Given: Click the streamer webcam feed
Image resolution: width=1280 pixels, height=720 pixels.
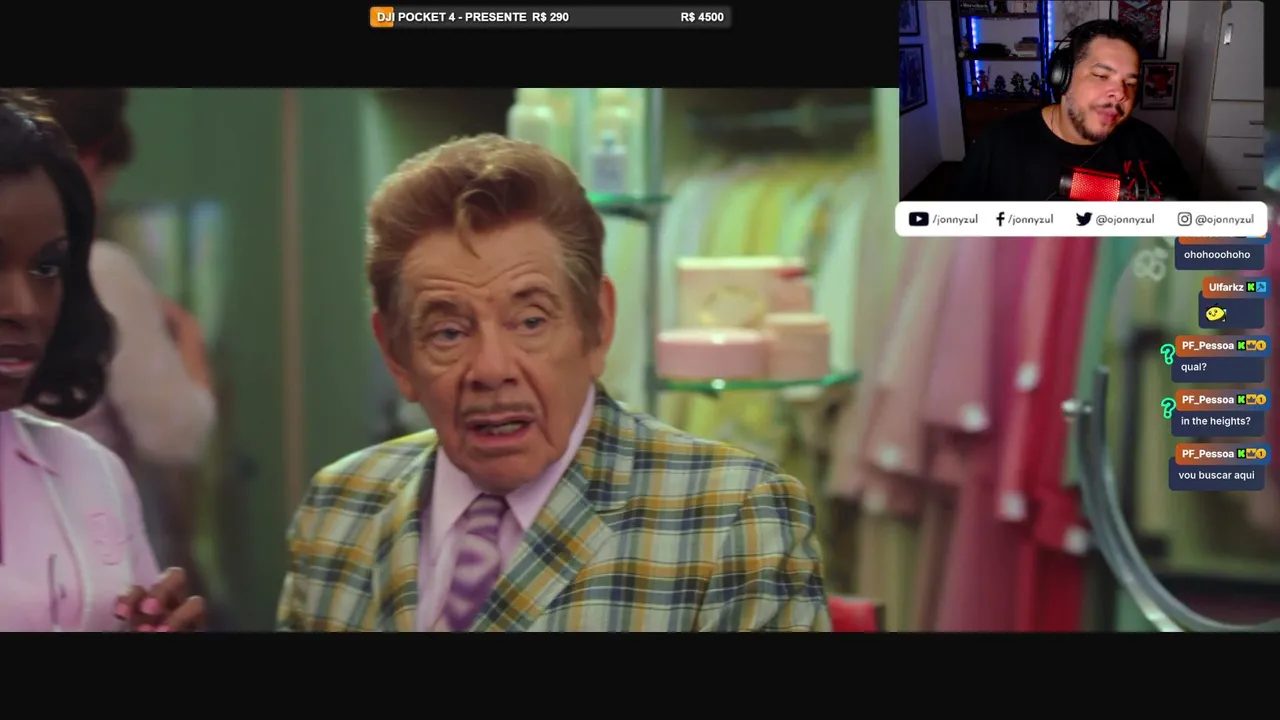Looking at the screenshot, I should [x=1084, y=100].
